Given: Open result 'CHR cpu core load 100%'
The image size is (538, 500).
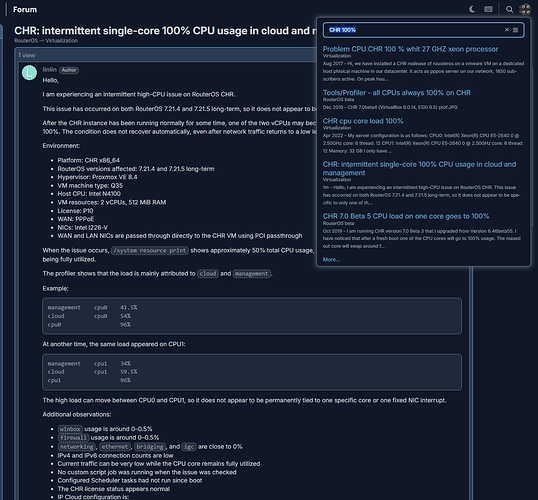Looking at the screenshot, I should pyautogui.click(x=363, y=121).
